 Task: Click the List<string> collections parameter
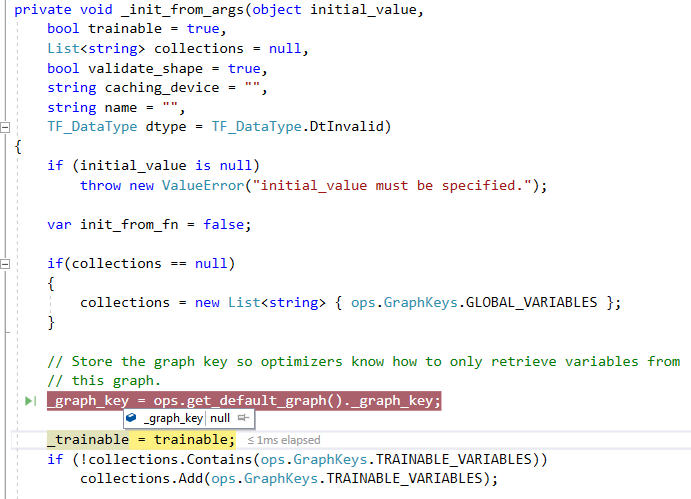pyautogui.click(x=178, y=48)
